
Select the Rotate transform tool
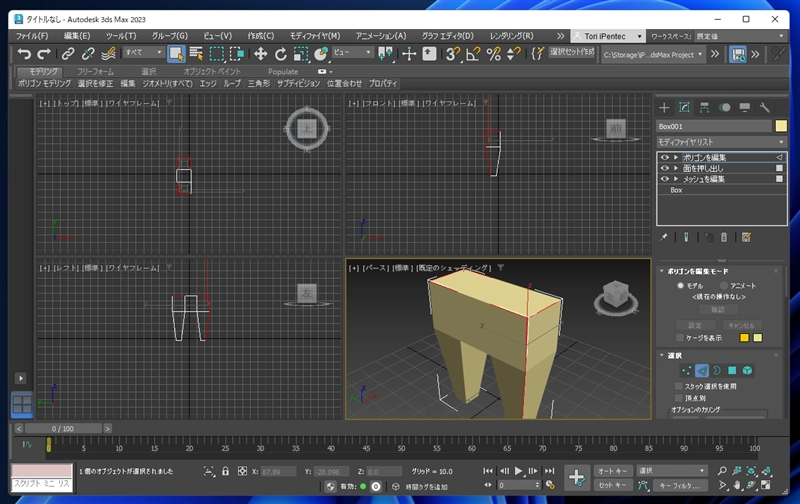pos(281,54)
